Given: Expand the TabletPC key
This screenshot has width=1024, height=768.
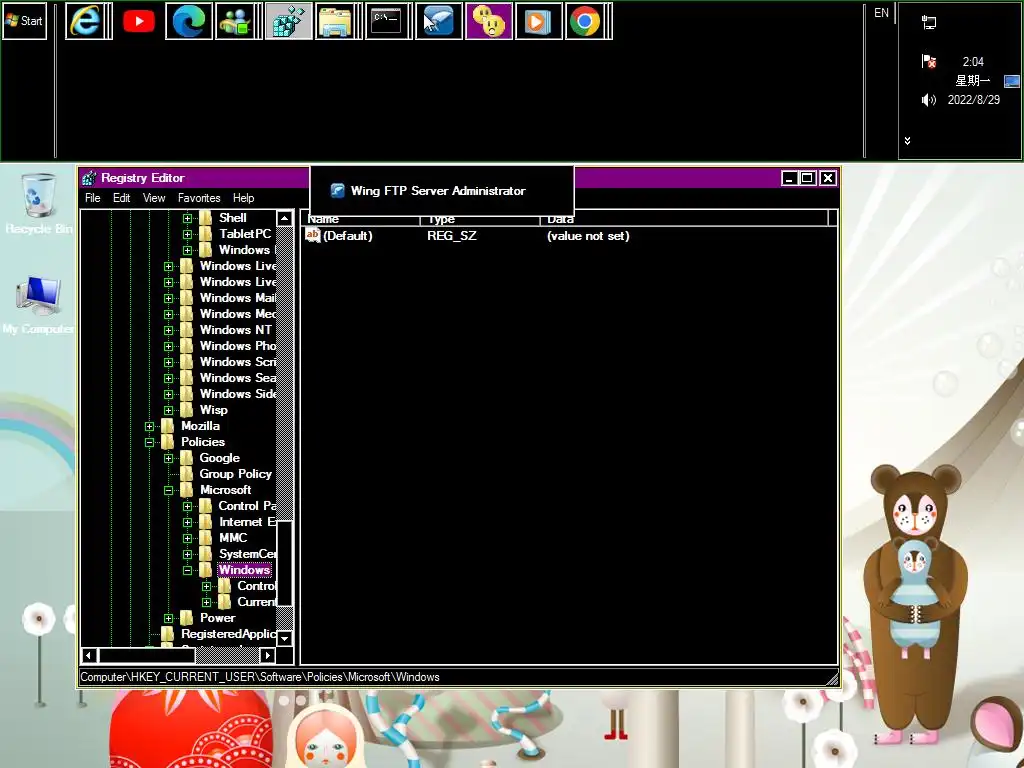Looking at the screenshot, I should pos(187,234).
